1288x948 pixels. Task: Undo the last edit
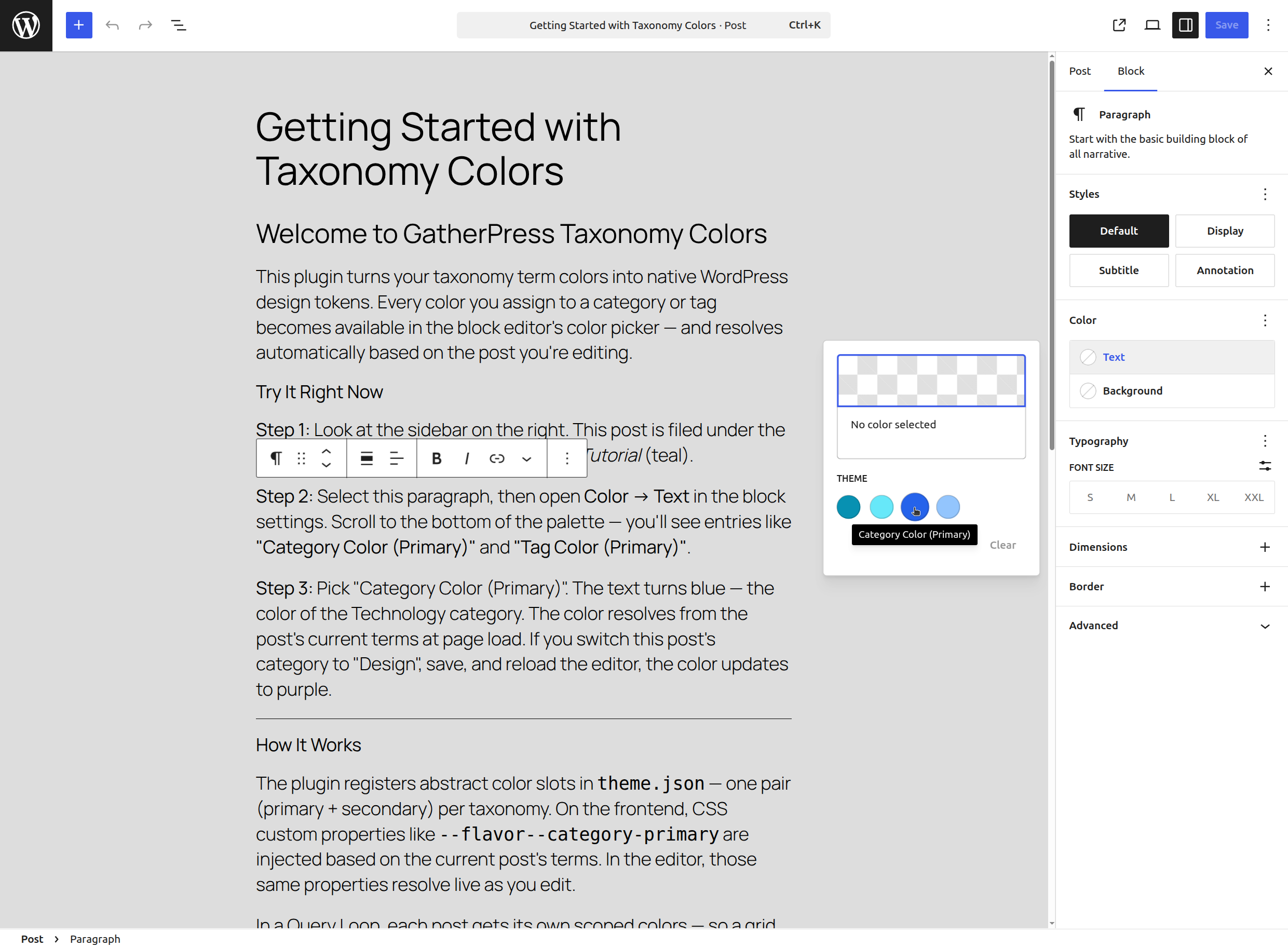click(x=113, y=25)
